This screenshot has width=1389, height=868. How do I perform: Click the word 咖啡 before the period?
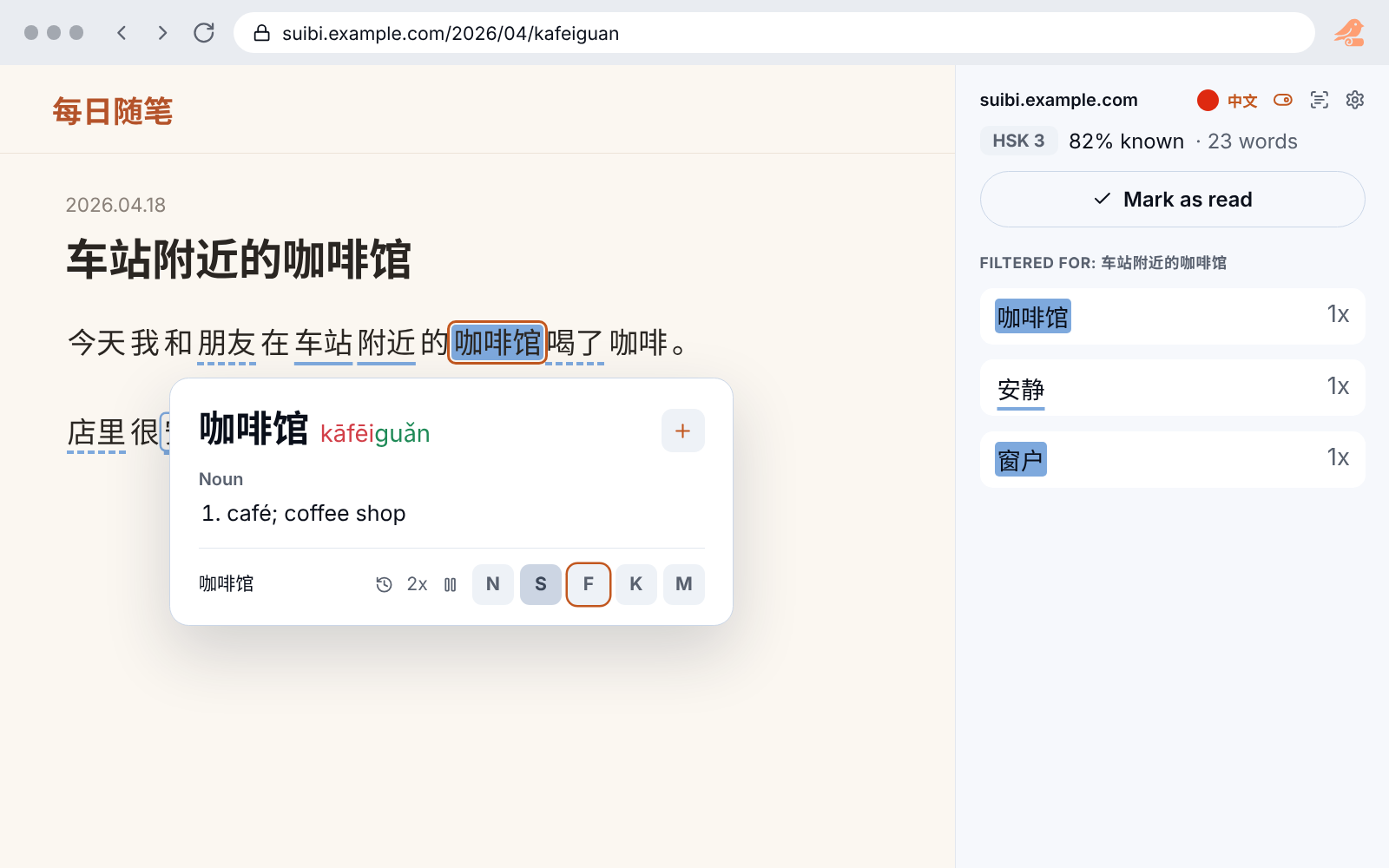[639, 343]
